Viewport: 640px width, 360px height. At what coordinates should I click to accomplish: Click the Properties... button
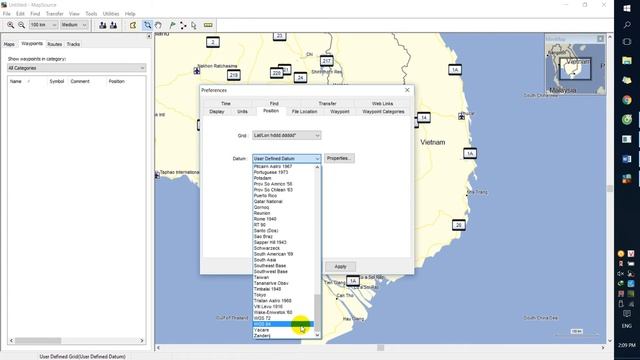point(339,158)
